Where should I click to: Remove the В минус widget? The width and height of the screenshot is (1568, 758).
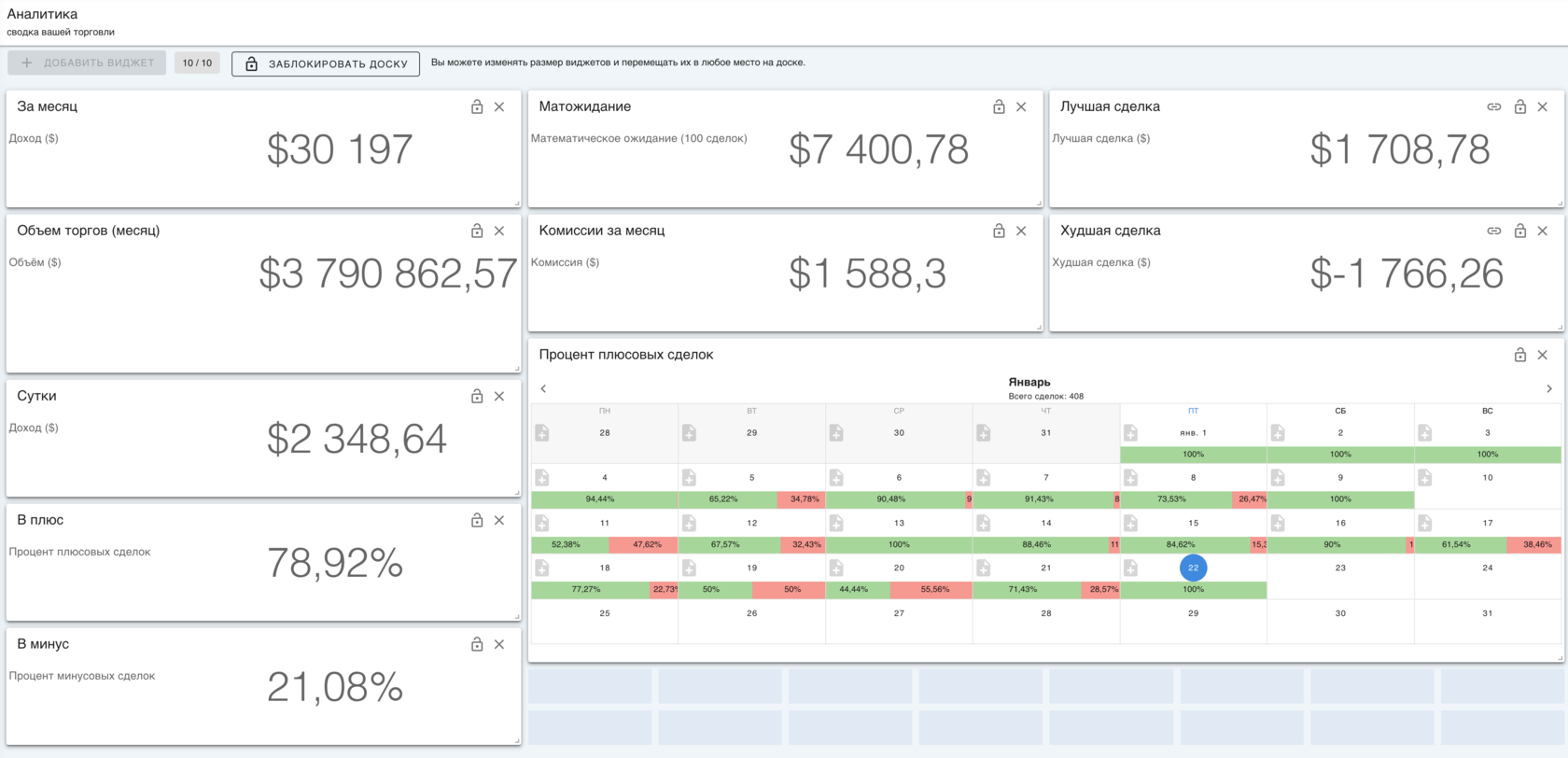(499, 645)
